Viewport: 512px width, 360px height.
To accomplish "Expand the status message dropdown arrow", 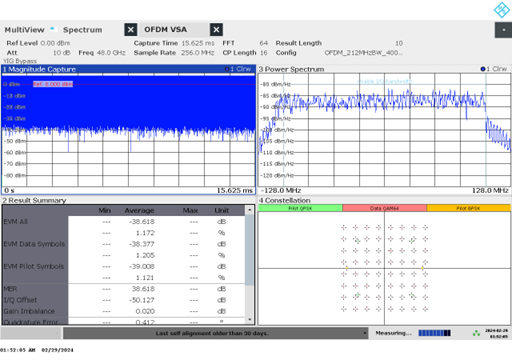I will tap(365, 333).
